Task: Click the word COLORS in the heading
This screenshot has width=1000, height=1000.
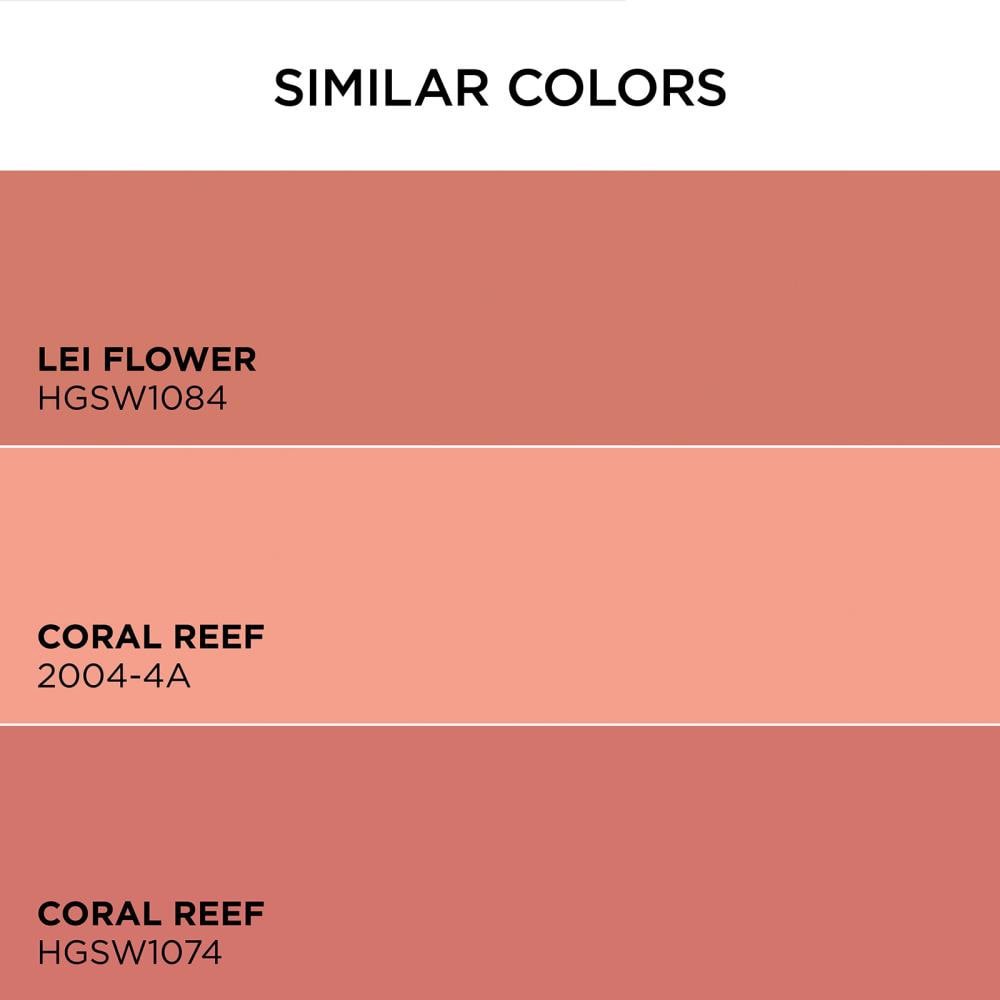Action: [x=617, y=87]
